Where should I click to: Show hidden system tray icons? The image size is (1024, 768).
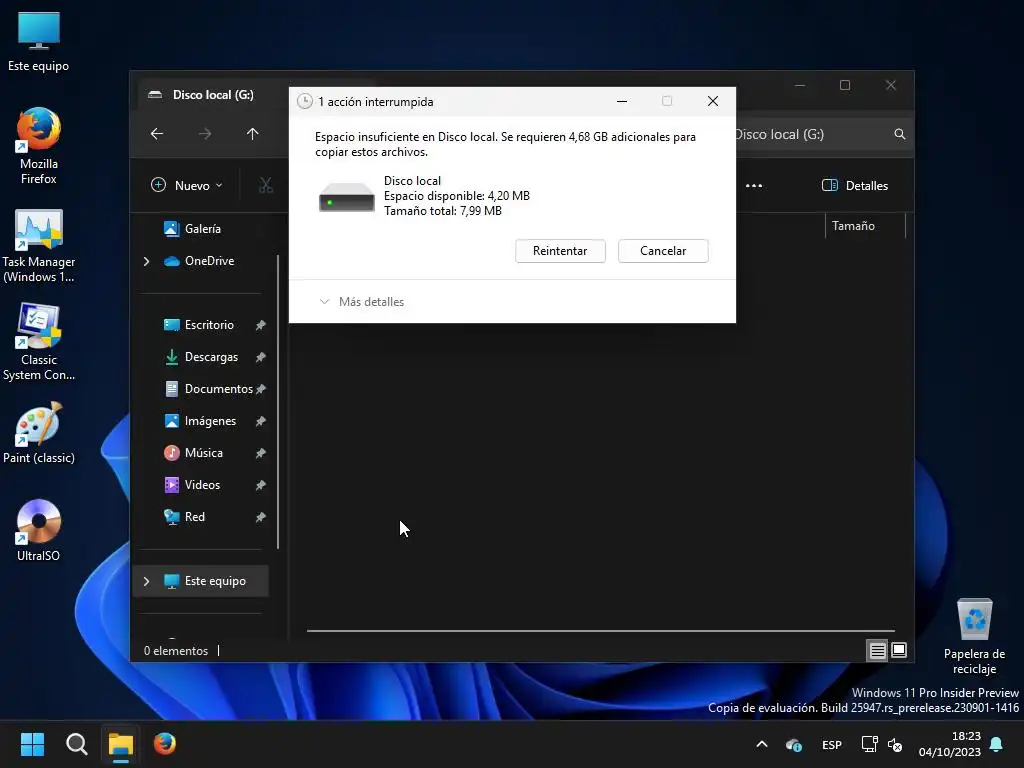coord(761,744)
